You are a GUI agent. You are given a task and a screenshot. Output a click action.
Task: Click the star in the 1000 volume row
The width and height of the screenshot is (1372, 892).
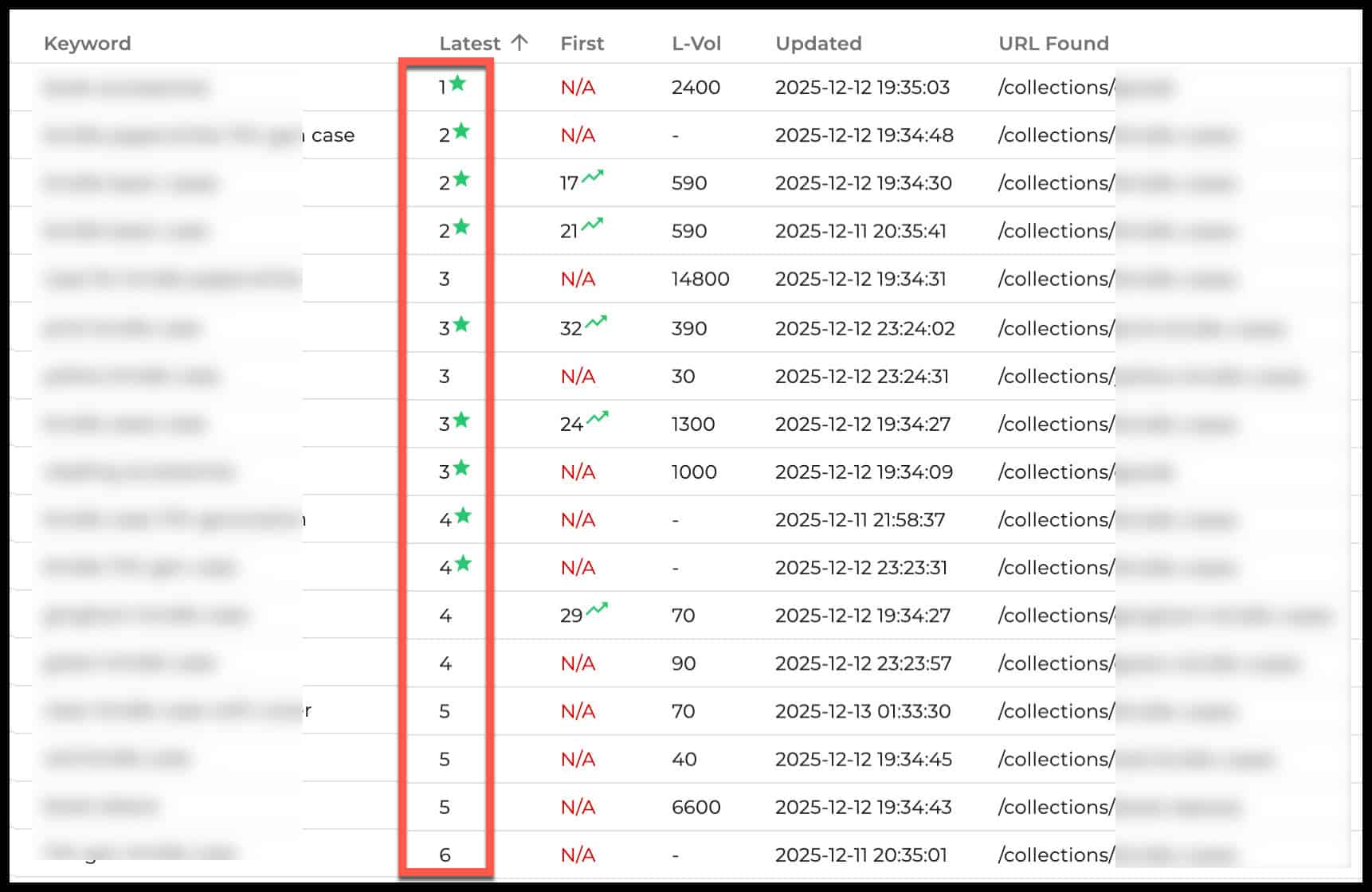coord(461,468)
